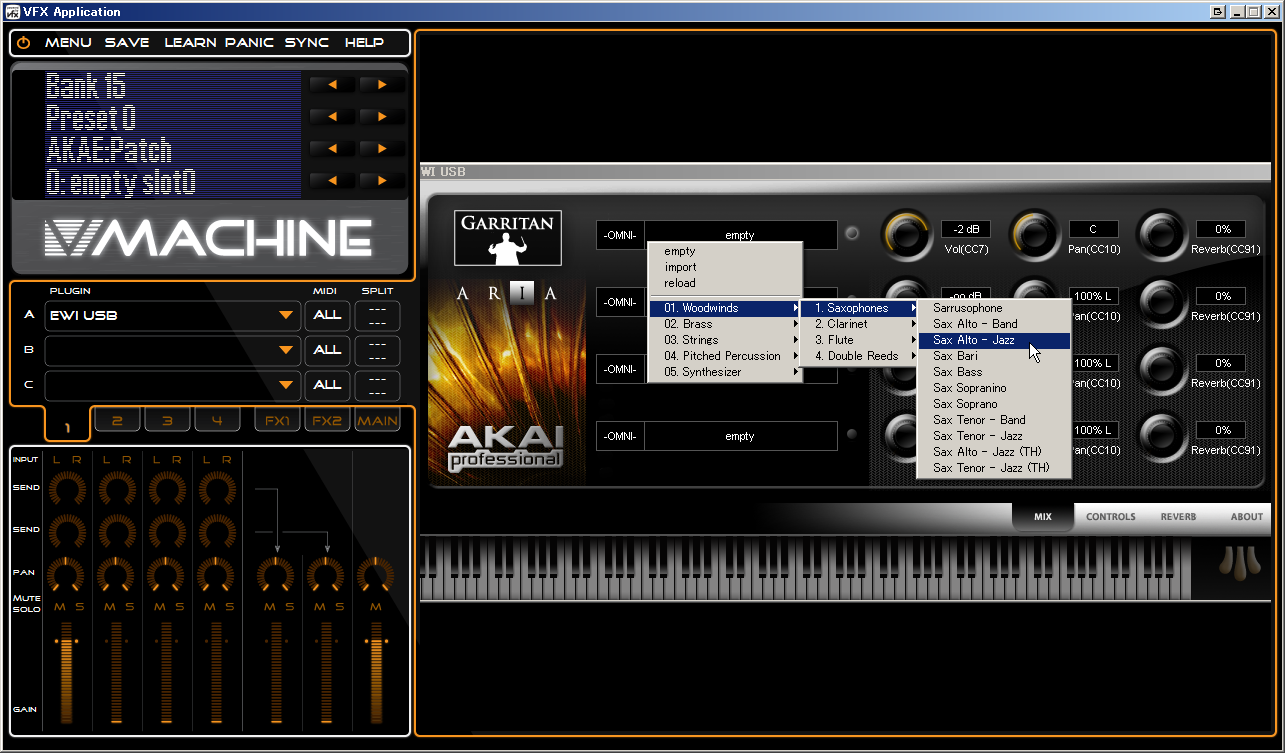Click the LEARN button
This screenshot has width=1285, height=753.
(x=189, y=43)
